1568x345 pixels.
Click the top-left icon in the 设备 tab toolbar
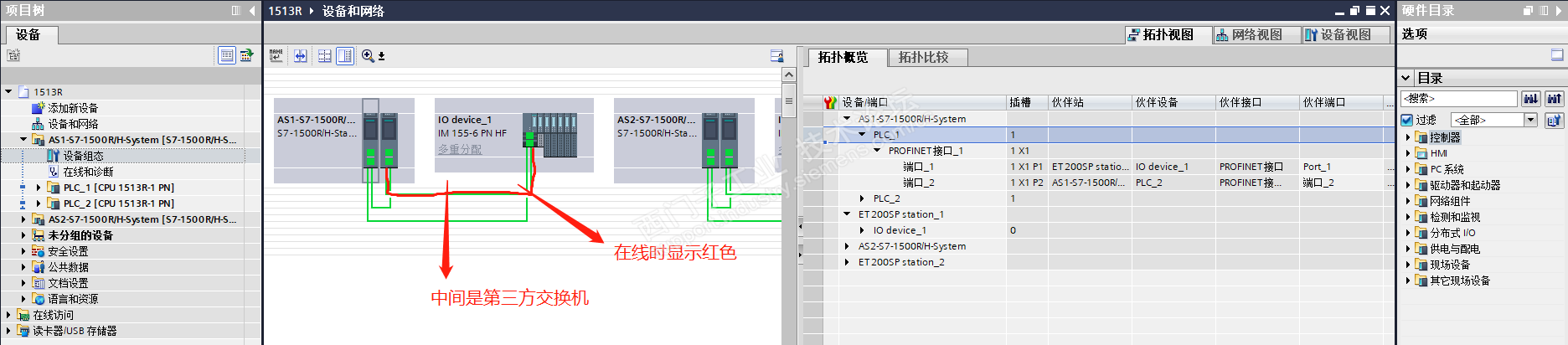(13, 55)
